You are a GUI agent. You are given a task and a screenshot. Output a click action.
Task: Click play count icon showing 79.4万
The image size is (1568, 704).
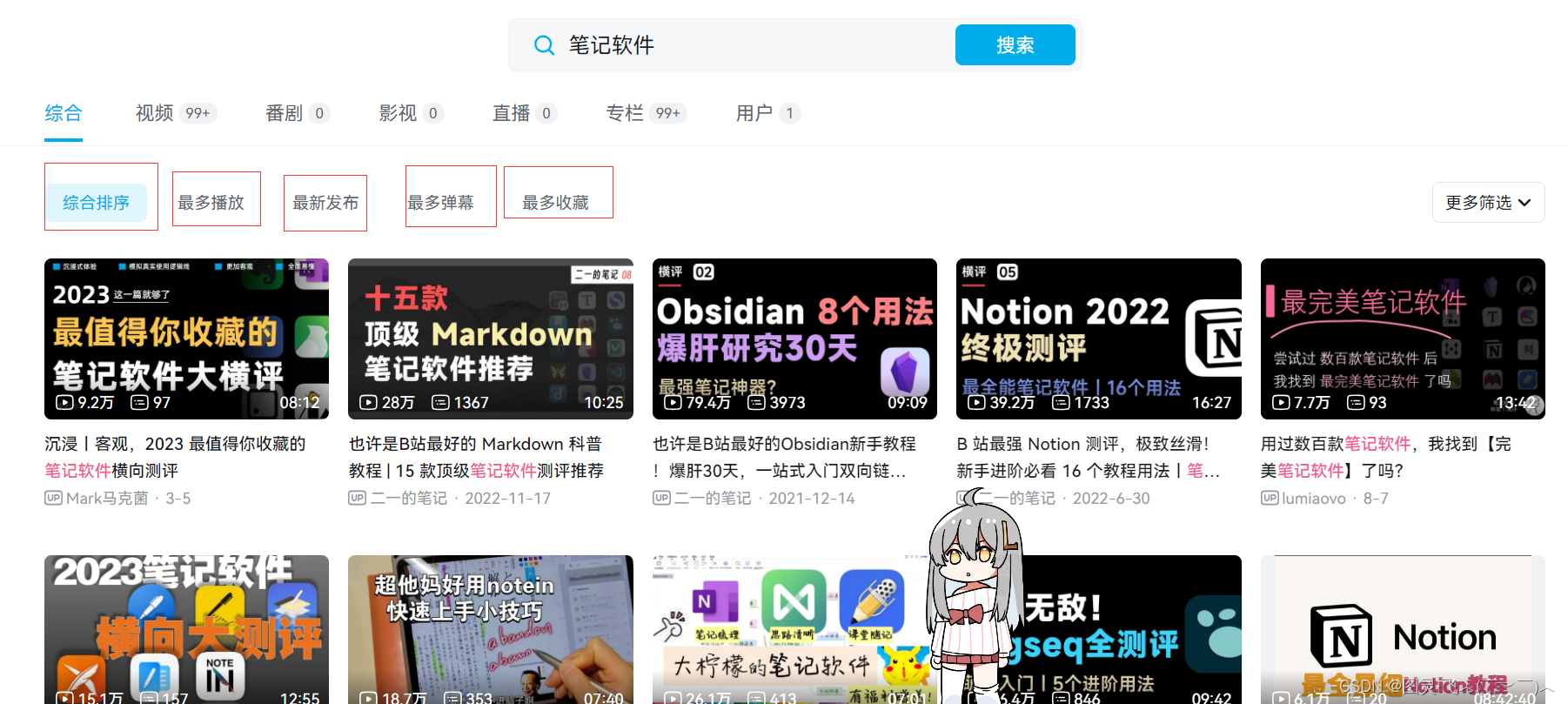tap(673, 402)
